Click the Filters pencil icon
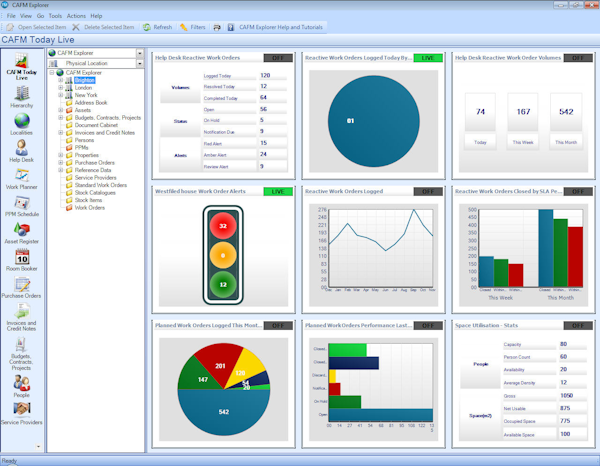The image size is (600, 466). point(183,27)
